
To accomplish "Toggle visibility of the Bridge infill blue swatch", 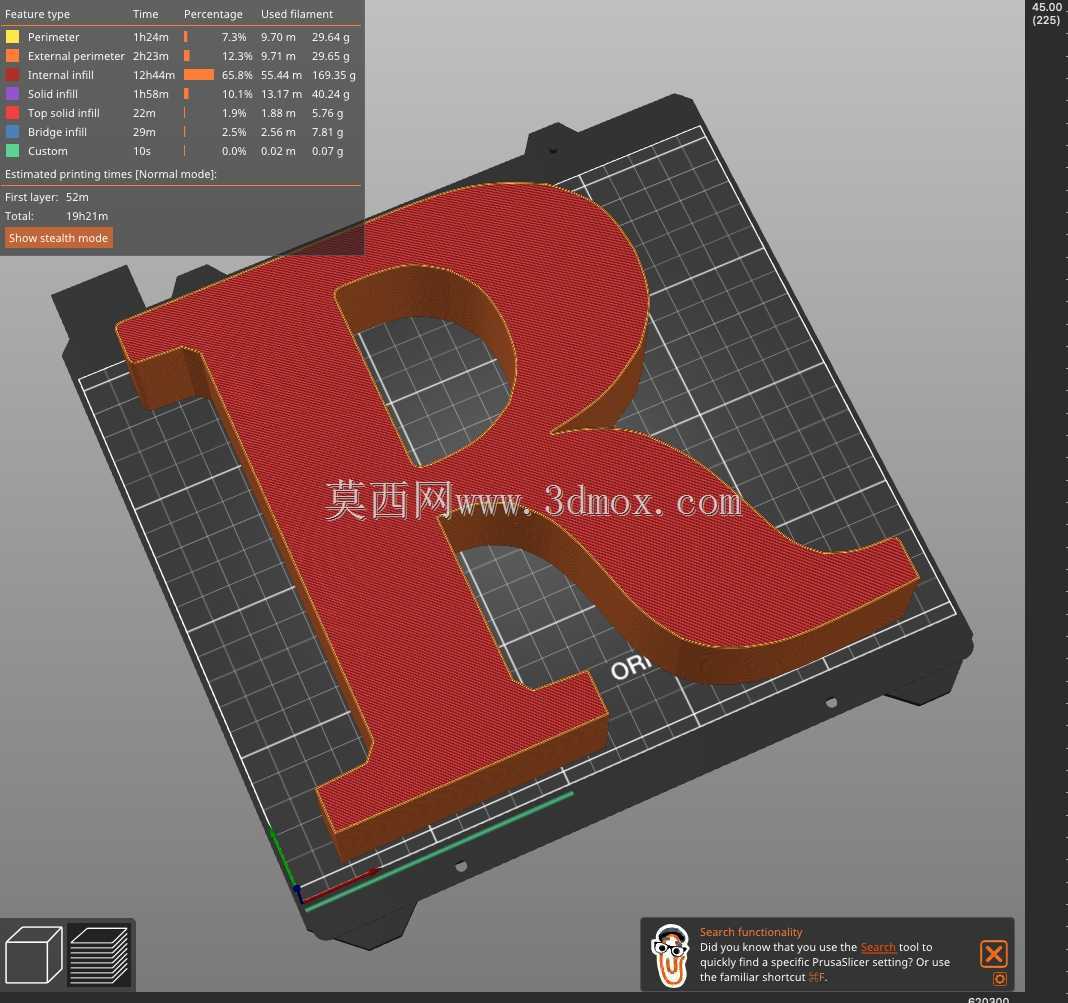I will coord(12,132).
